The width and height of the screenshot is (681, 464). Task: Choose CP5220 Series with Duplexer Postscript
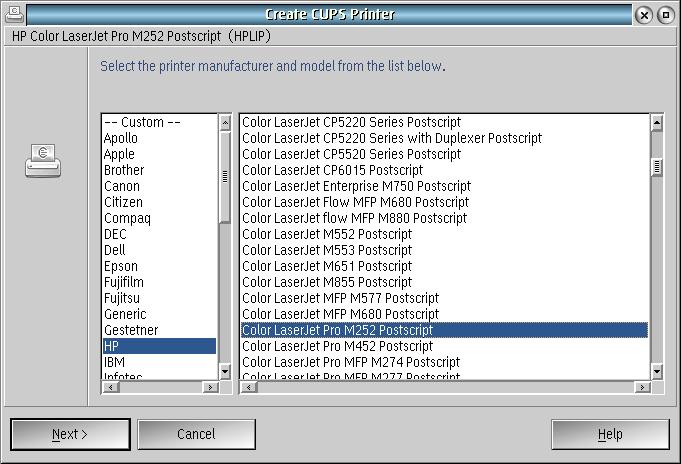pyautogui.click(x=444, y=138)
